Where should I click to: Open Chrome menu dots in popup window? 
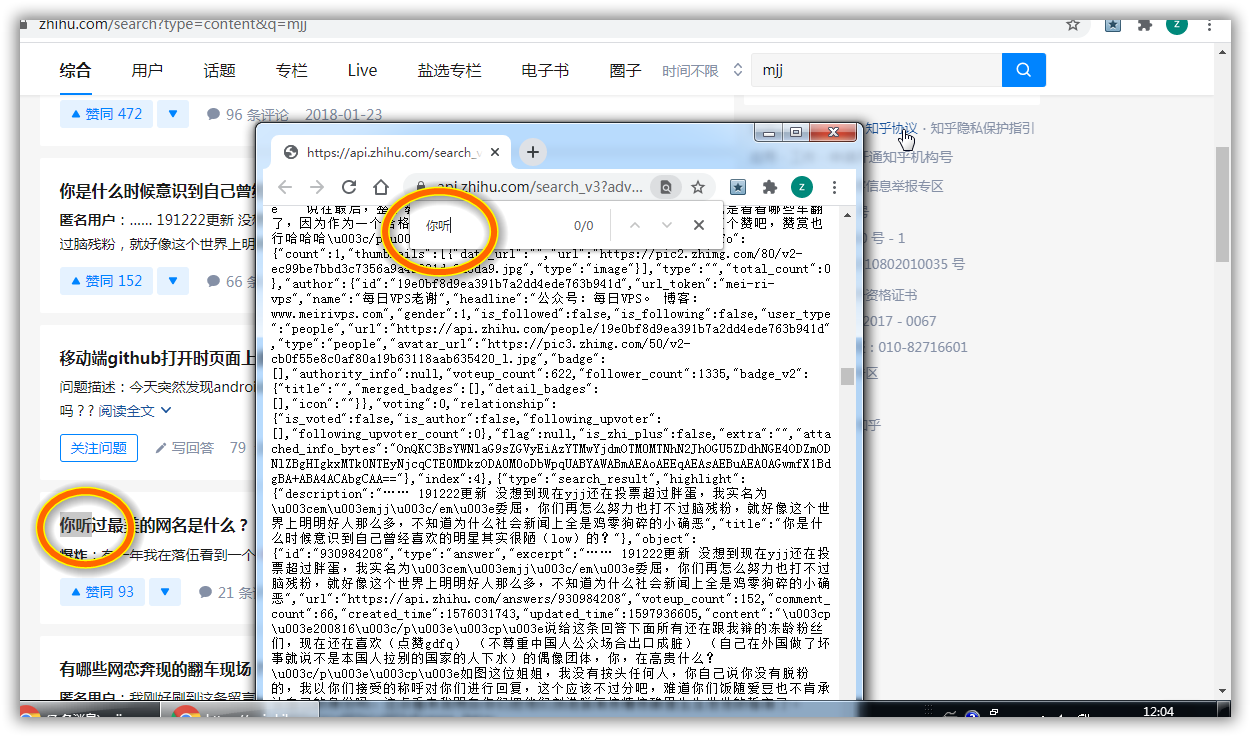coord(833,187)
